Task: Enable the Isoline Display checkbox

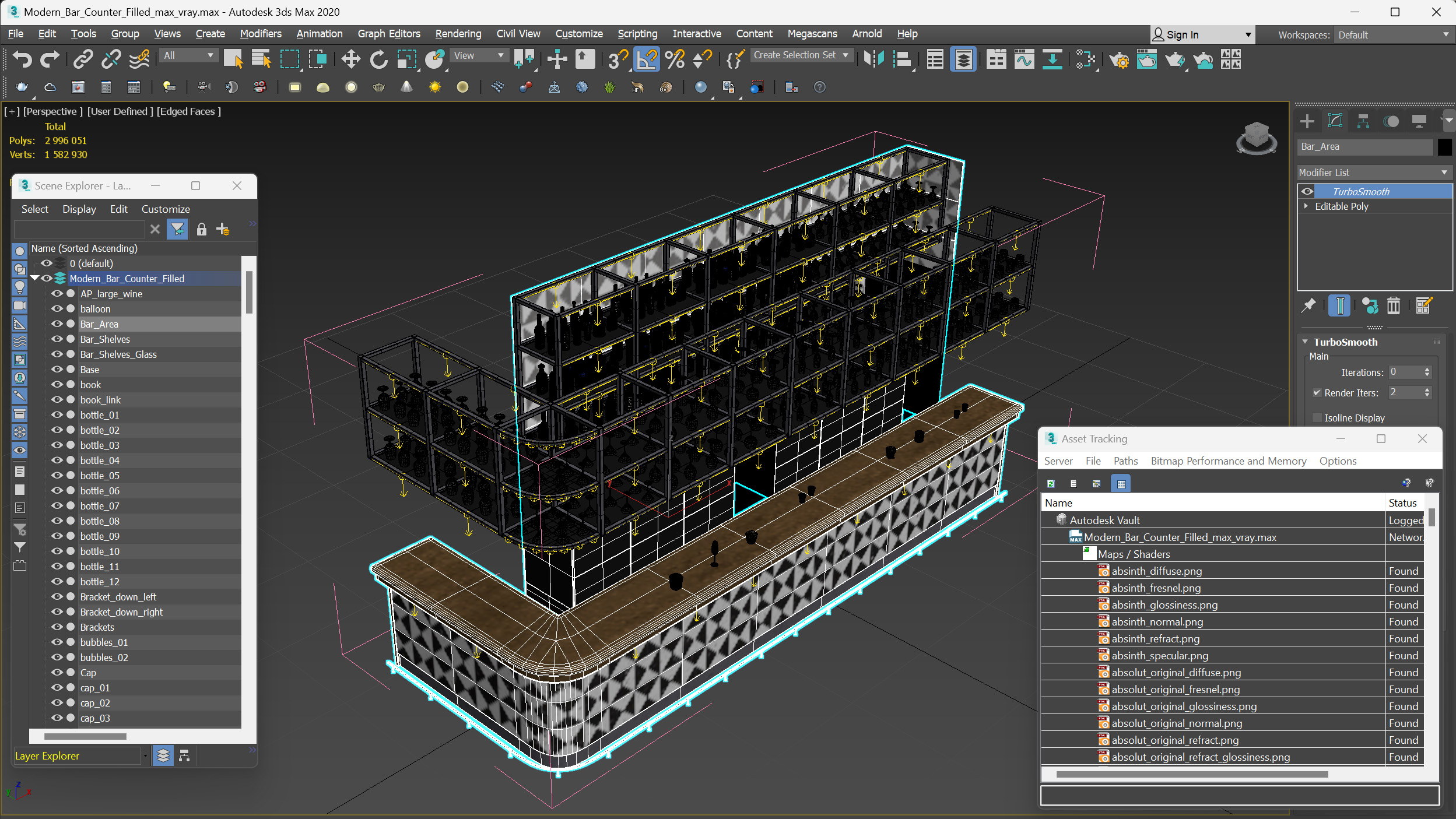Action: (1317, 417)
